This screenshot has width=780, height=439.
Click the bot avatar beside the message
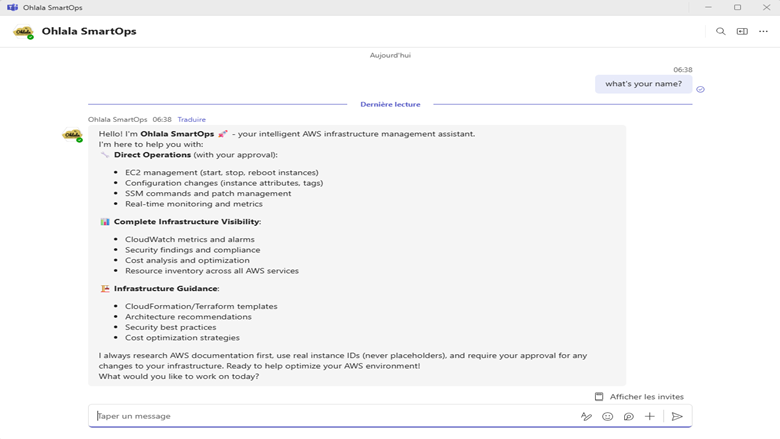(x=72, y=135)
